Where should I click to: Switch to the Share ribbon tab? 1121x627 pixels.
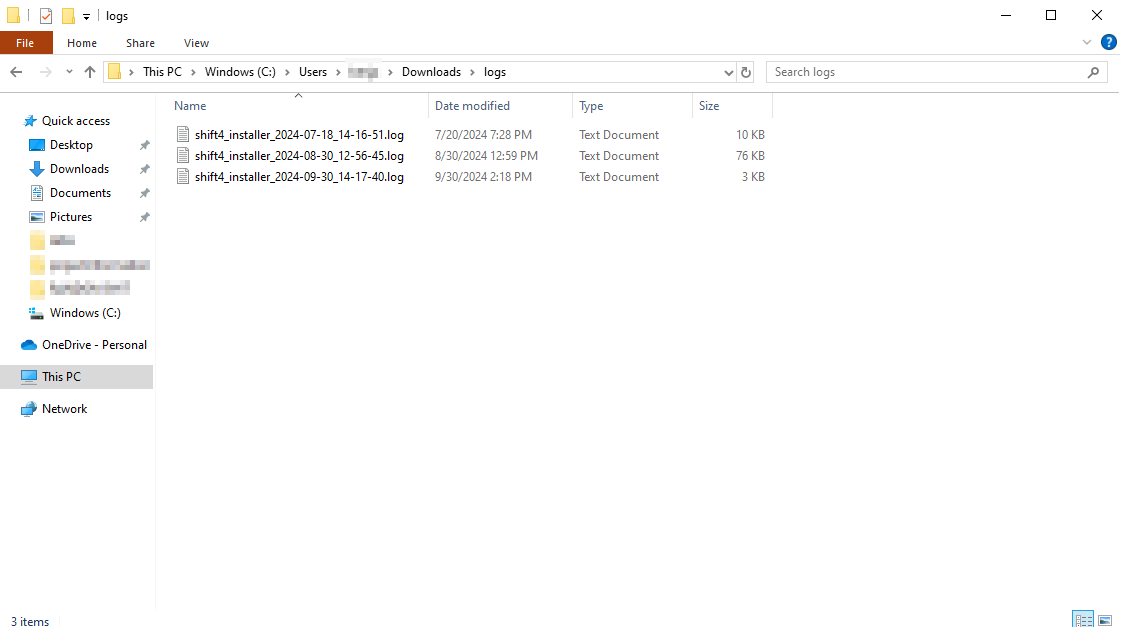tap(140, 43)
